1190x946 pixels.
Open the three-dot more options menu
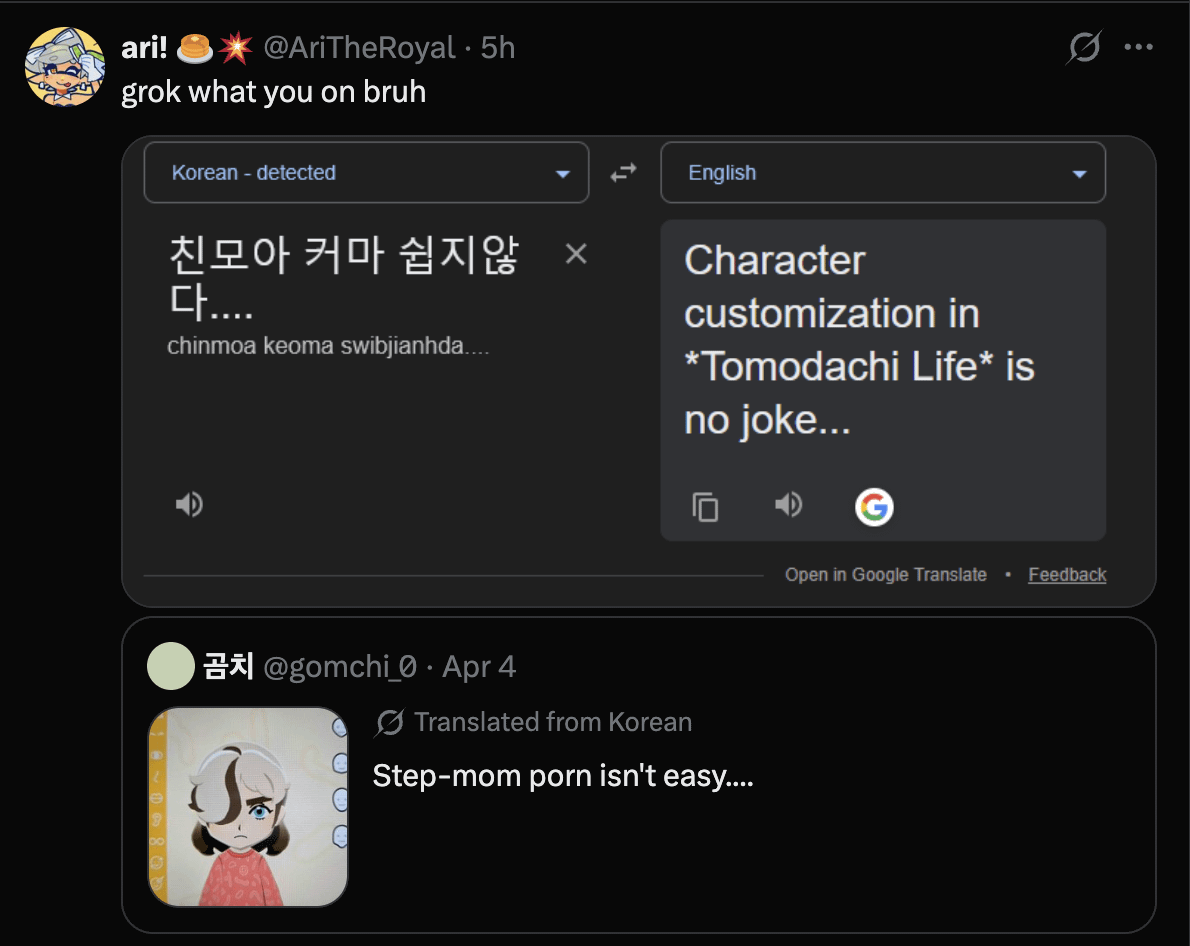tap(1139, 47)
